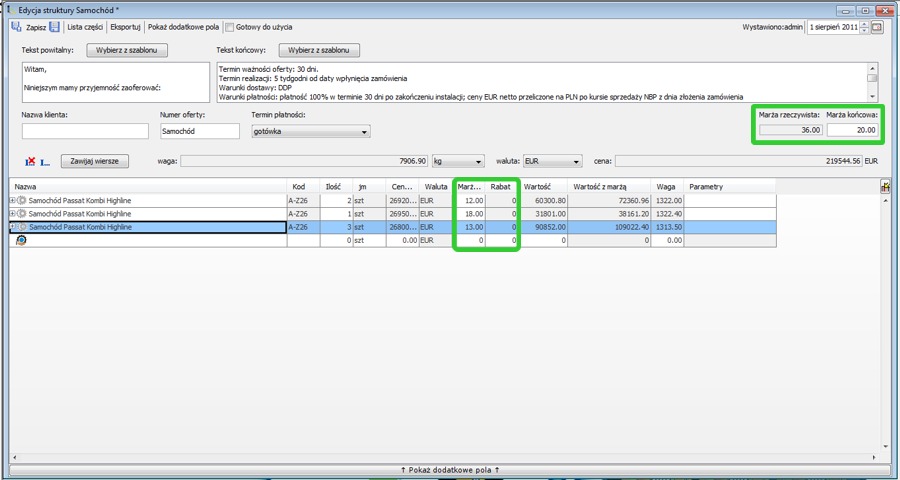Click the blue floppy disk save icon

55,26
